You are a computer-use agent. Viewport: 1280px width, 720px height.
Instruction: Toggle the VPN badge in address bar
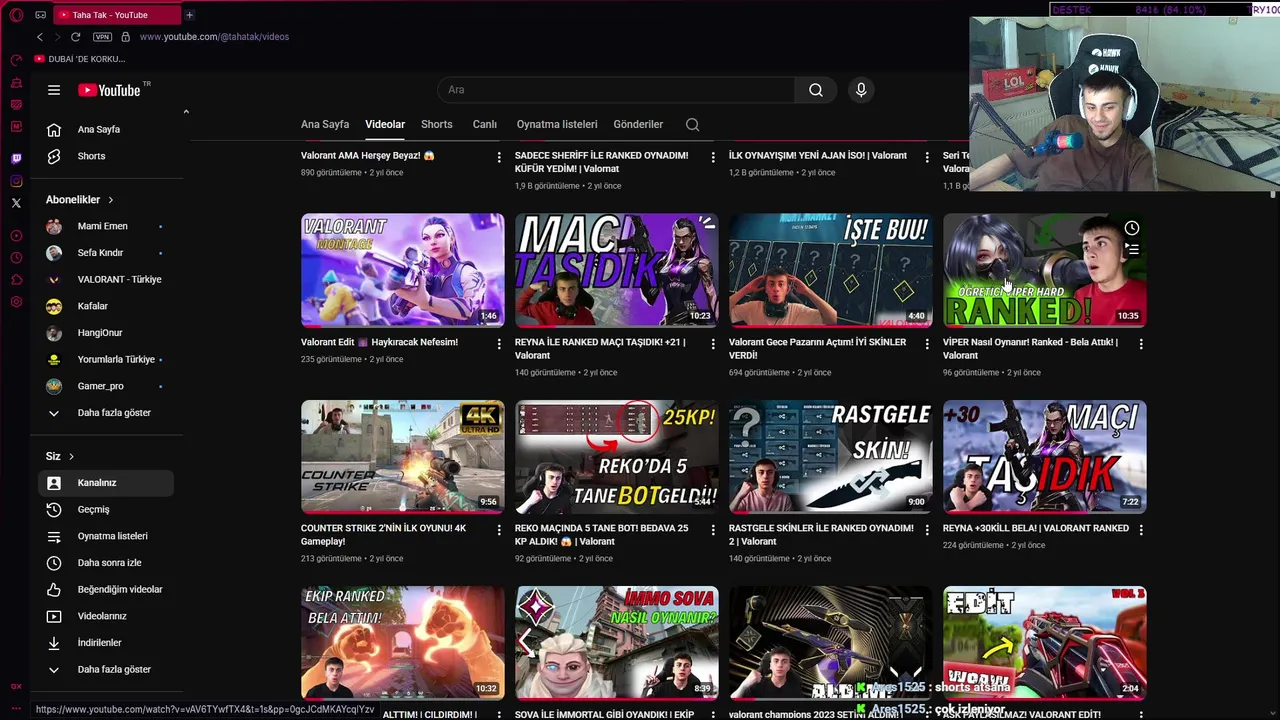pos(102,37)
